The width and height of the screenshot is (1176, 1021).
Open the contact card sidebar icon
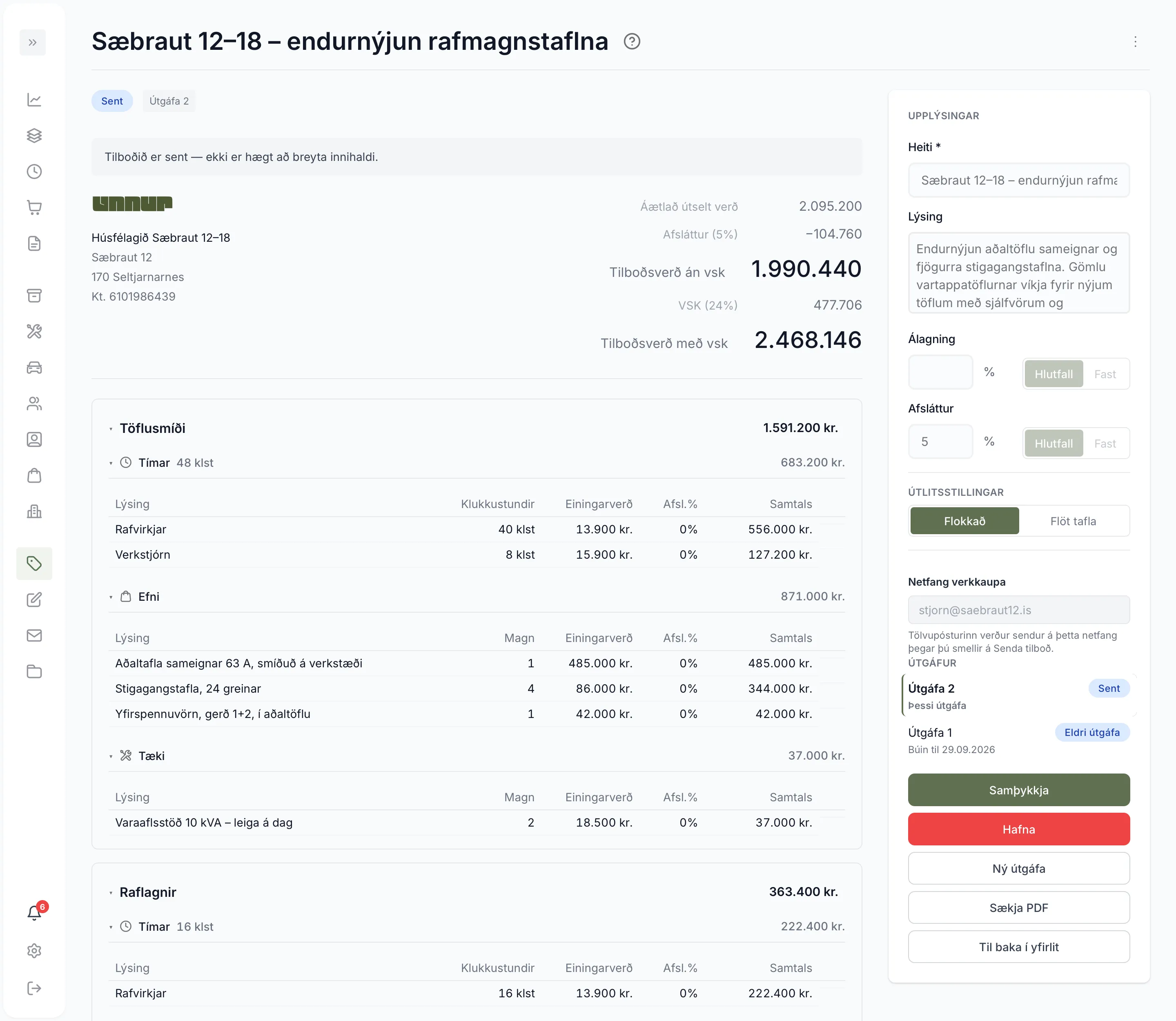pyautogui.click(x=34, y=439)
